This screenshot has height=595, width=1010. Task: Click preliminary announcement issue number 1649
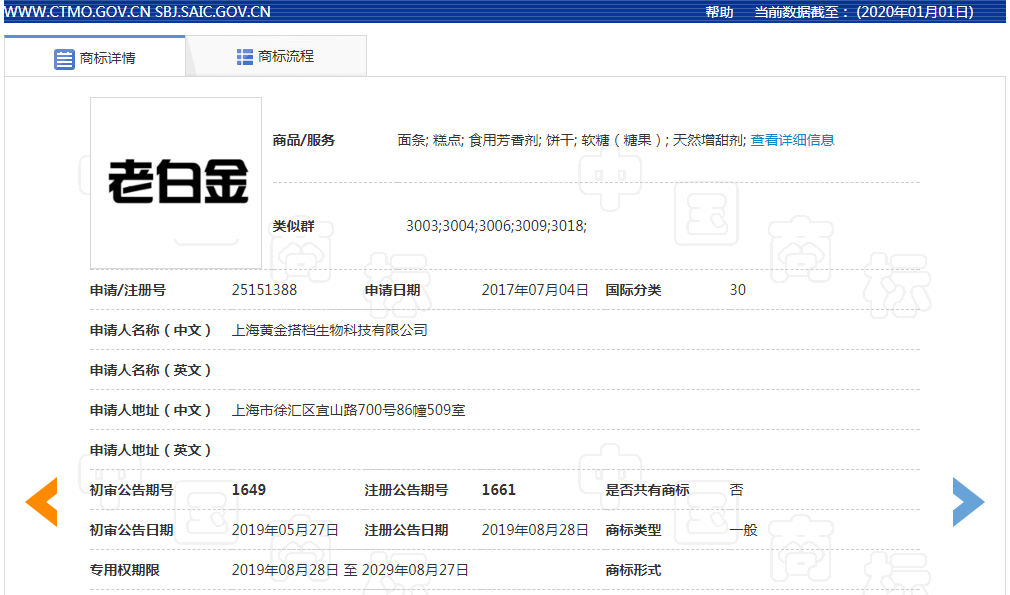249,490
